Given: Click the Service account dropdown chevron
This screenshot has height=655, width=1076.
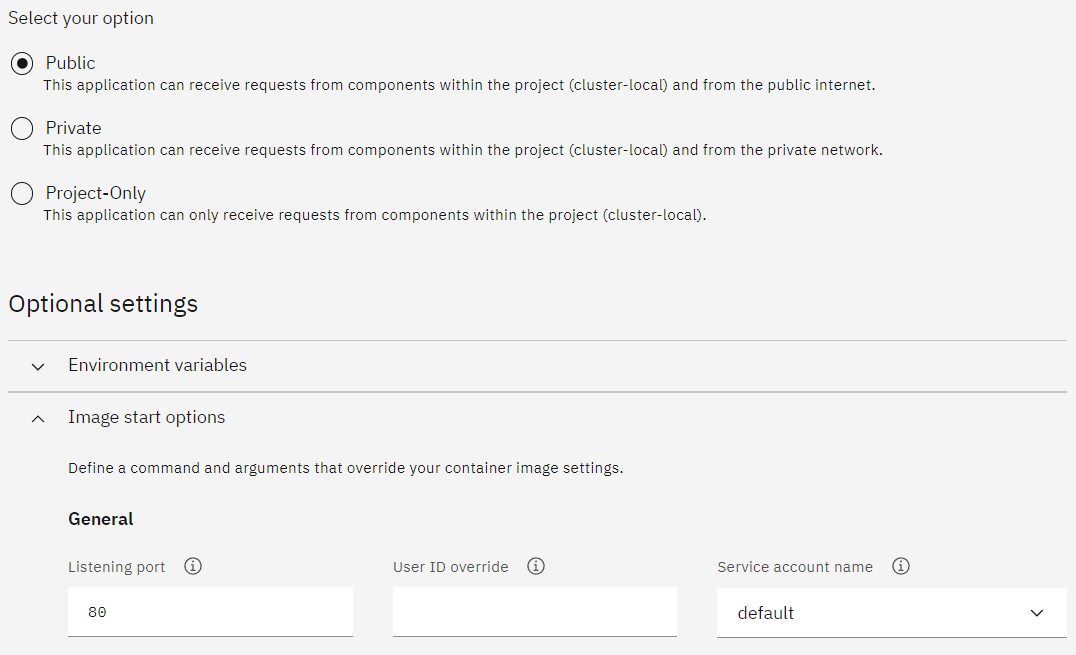Looking at the screenshot, I should (x=1037, y=612).
